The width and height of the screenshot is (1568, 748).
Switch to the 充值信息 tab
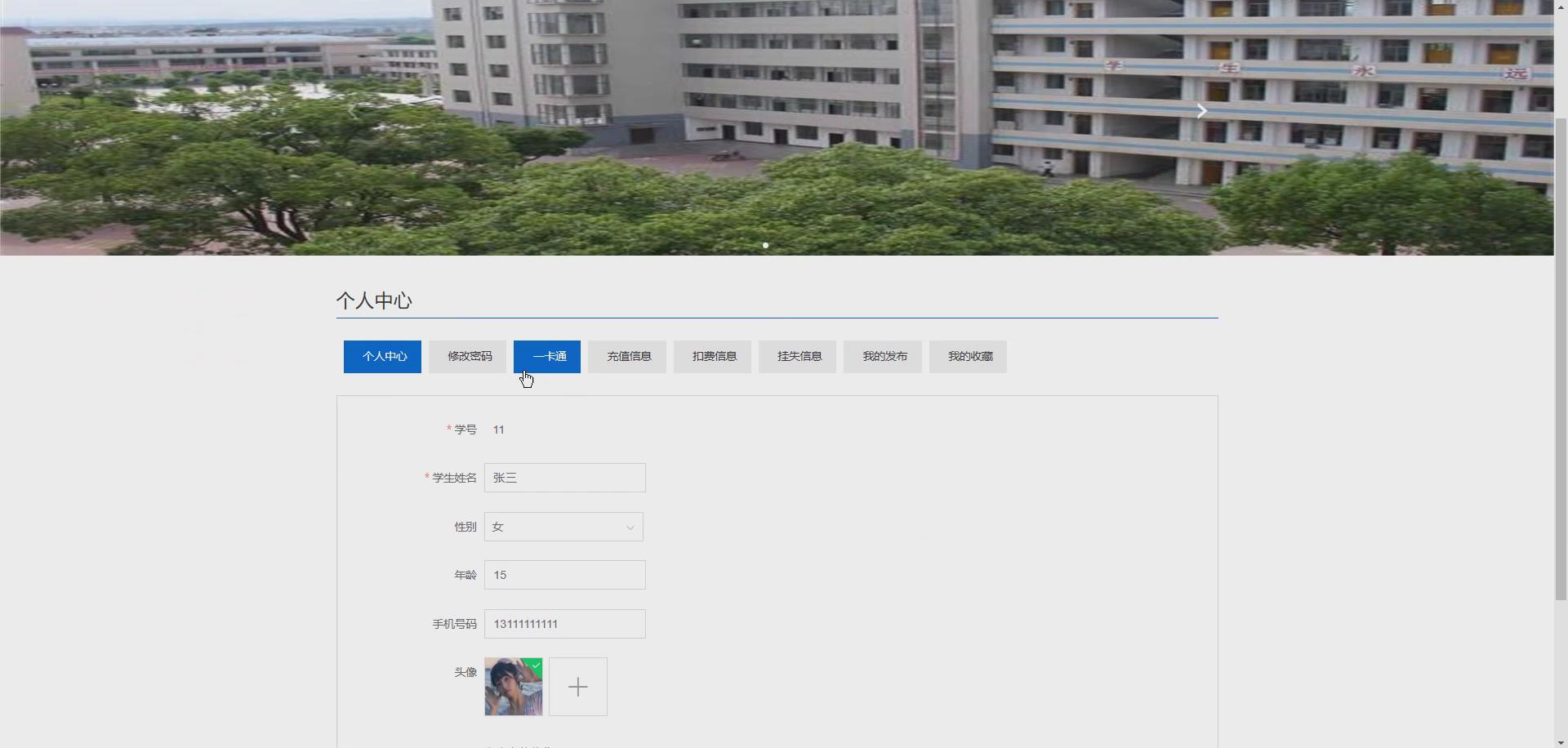tap(626, 356)
